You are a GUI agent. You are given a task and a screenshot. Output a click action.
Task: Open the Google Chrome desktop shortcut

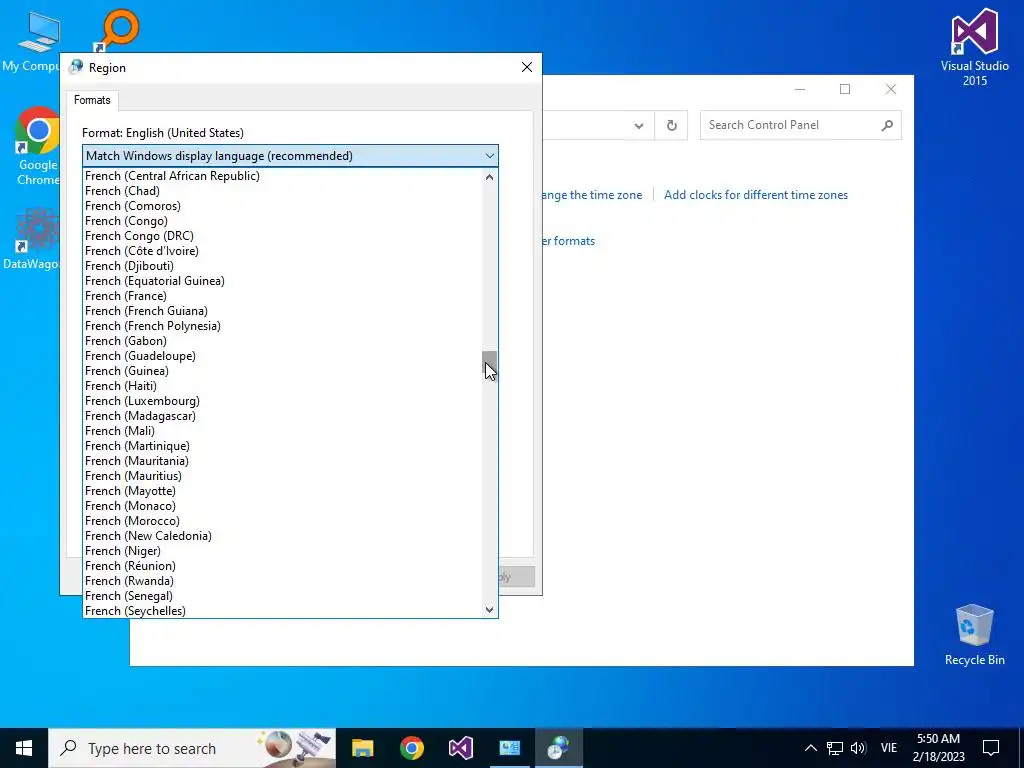coord(37,147)
